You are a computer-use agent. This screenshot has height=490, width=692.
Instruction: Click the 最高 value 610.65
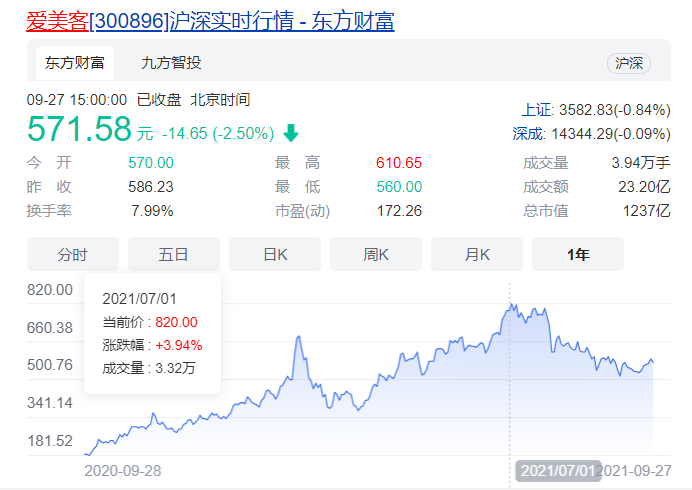click(x=399, y=163)
